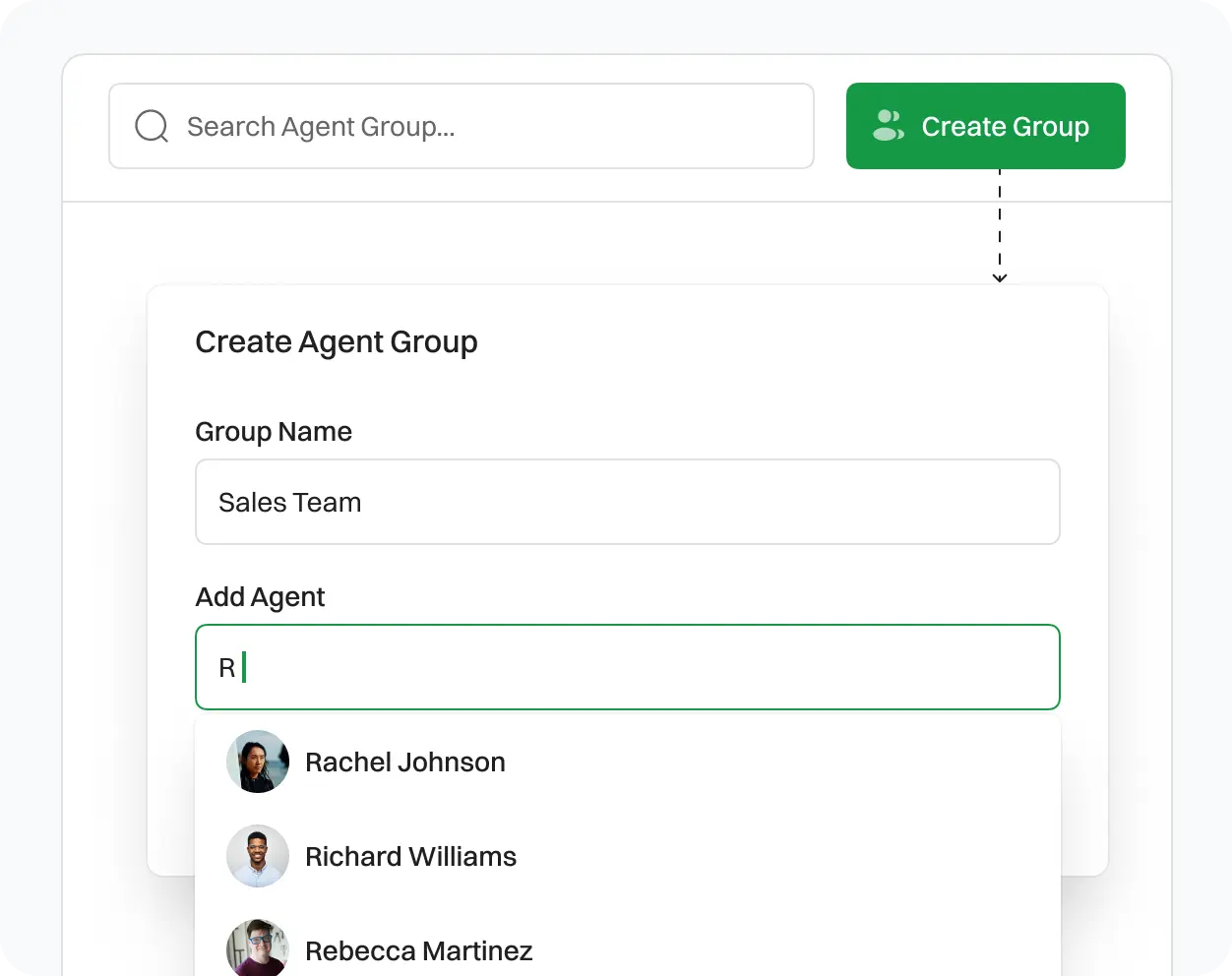
Task: Click the people icon on Create Group button
Action: click(888, 126)
